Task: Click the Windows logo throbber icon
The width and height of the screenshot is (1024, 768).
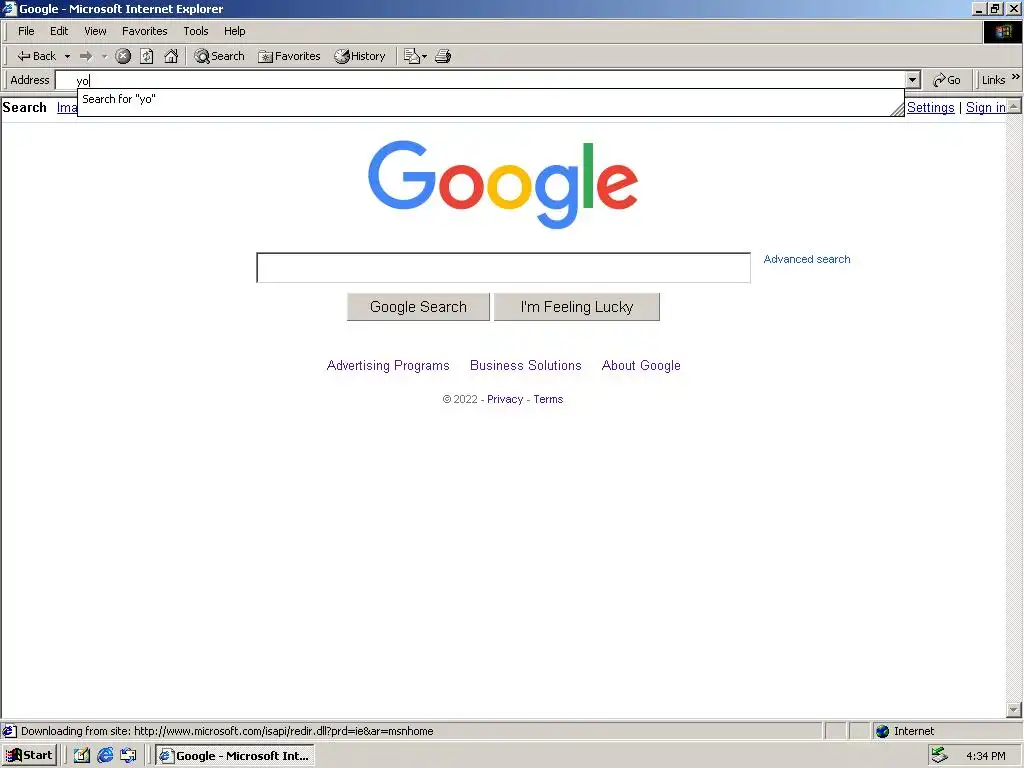Action: (1002, 32)
